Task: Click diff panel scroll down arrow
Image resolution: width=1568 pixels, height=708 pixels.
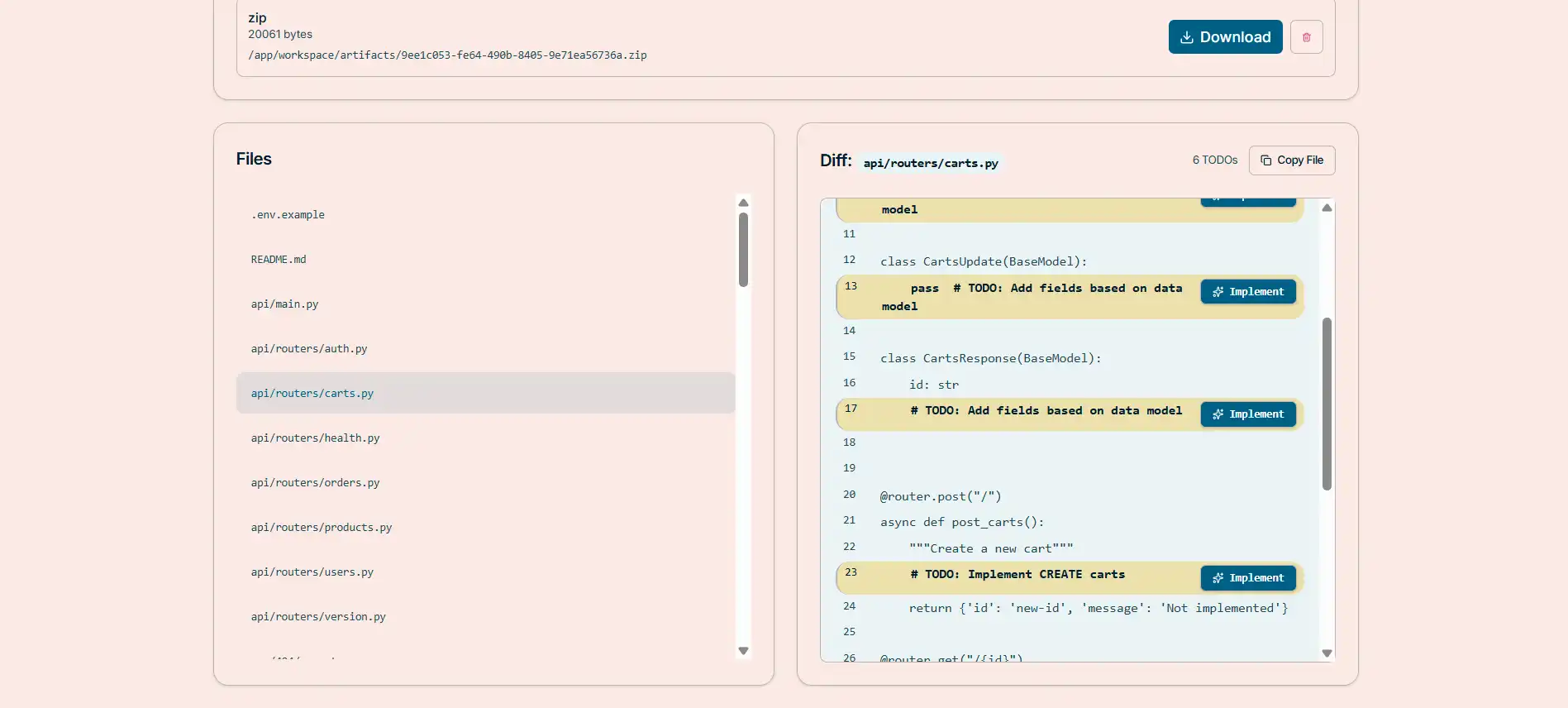Action: [1327, 653]
